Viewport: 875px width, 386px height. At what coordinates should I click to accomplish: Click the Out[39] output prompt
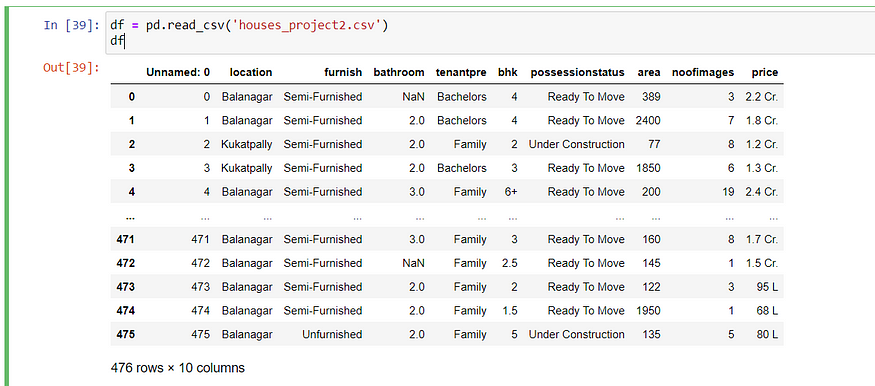pos(71,68)
